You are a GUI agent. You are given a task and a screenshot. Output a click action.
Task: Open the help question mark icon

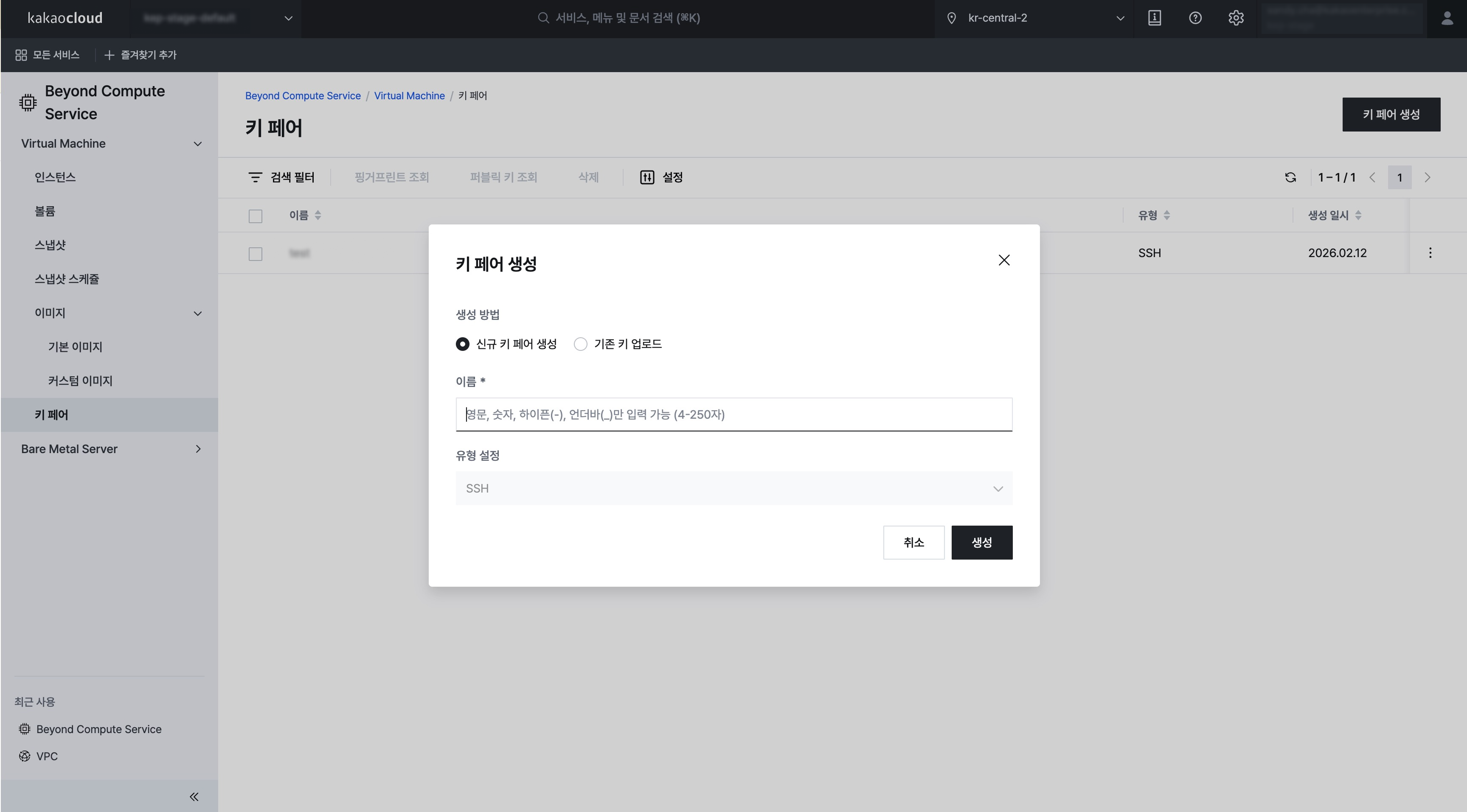1195,18
